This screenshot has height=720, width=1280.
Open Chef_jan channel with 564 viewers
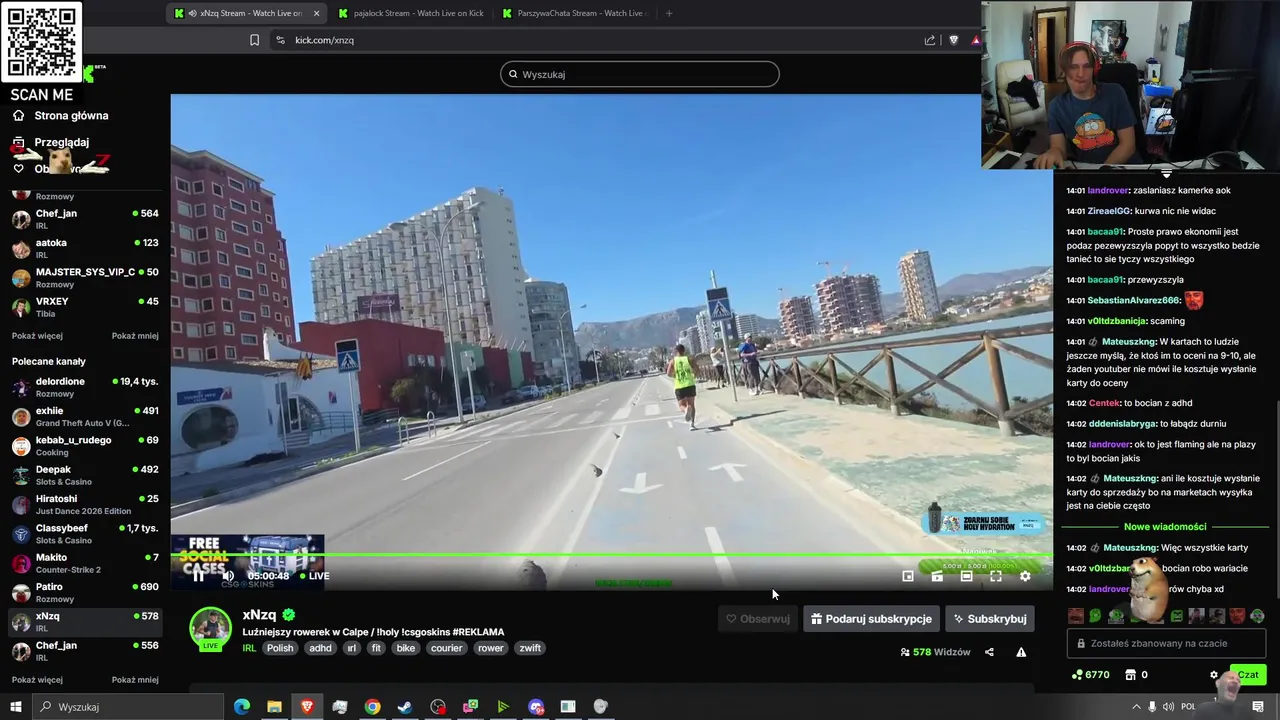coord(84,219)
